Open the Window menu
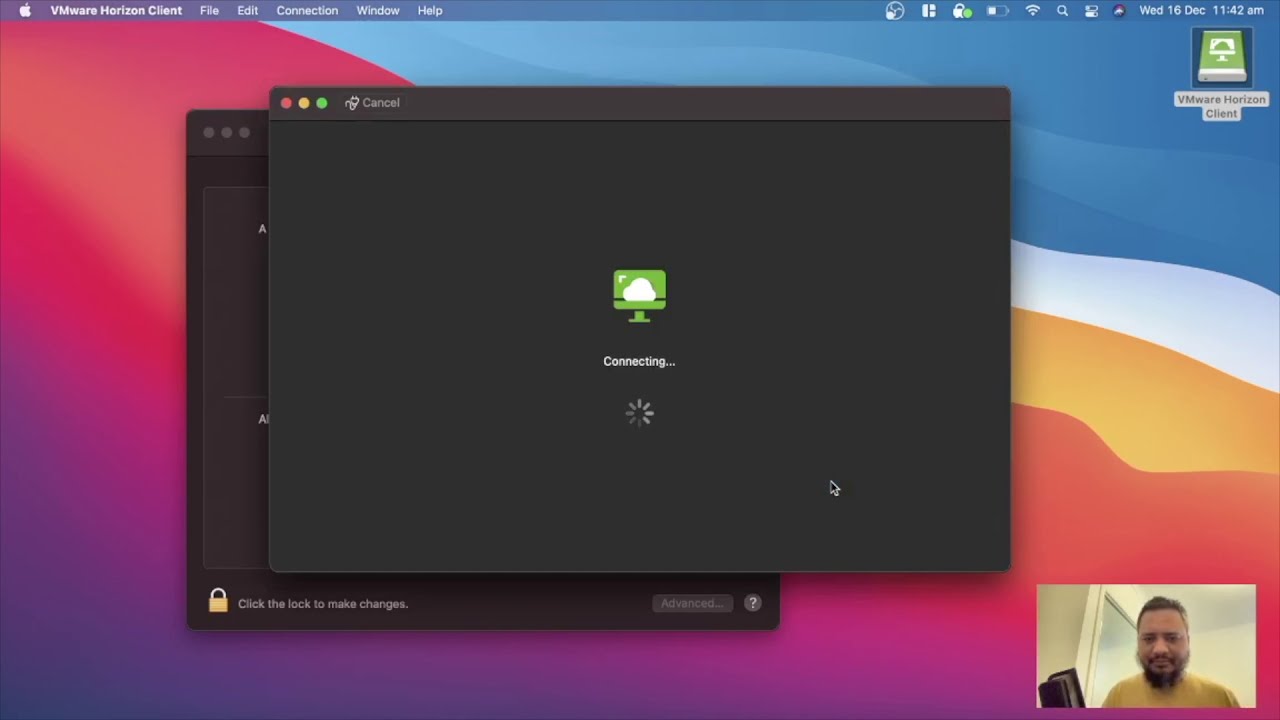The image size is (1280, 720). (378, 10)
